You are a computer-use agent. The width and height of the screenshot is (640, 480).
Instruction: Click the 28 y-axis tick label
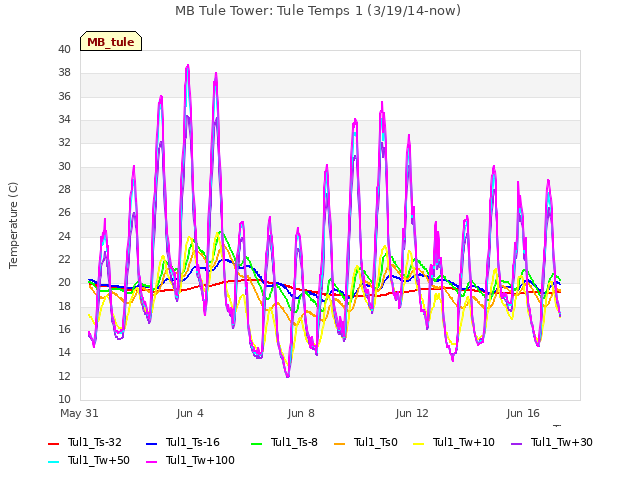[x=64, y=190]
